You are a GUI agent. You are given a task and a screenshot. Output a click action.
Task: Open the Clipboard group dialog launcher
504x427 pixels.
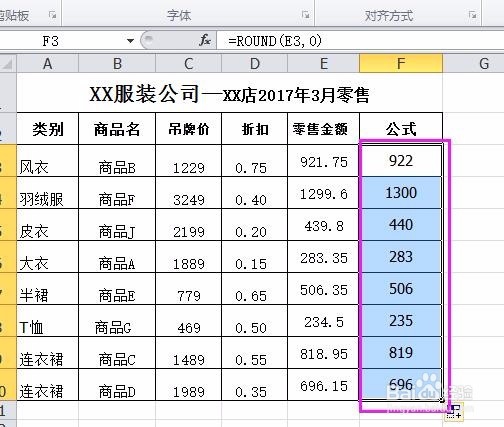(52, 14)
